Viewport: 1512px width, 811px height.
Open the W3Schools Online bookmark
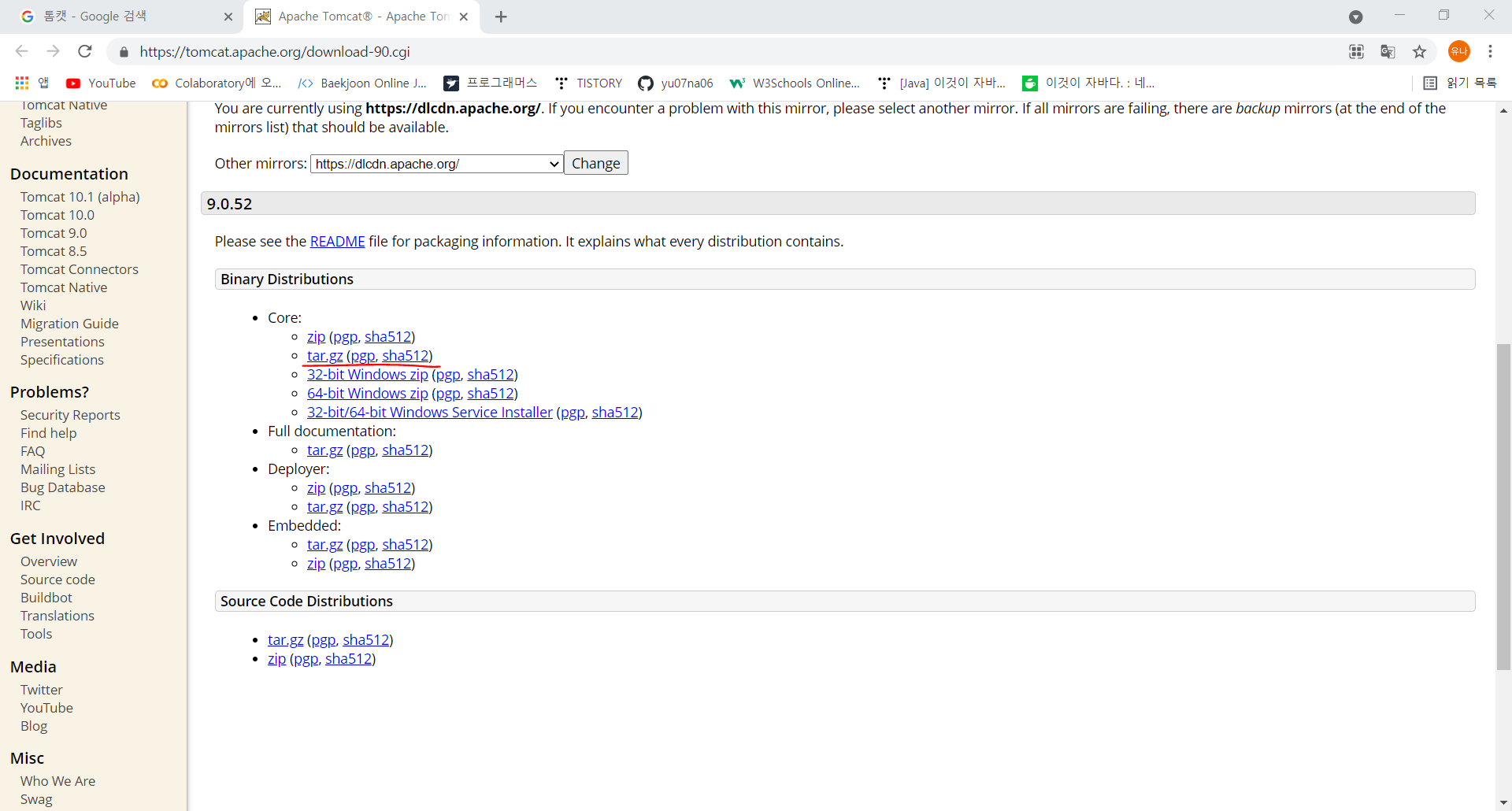[x=795, y=83]
